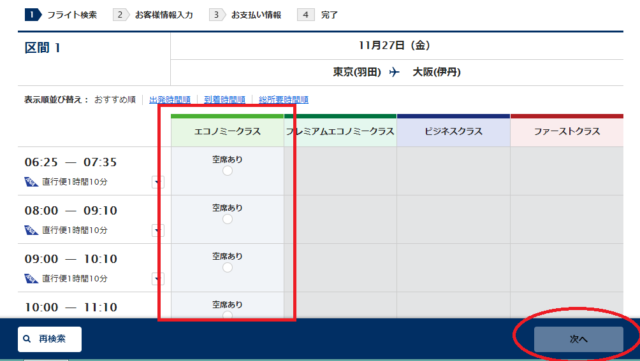Click the 区間 1 heading
Image resolution: width=640 pixels, height=361 pixels.
click(x=42, y=48)
